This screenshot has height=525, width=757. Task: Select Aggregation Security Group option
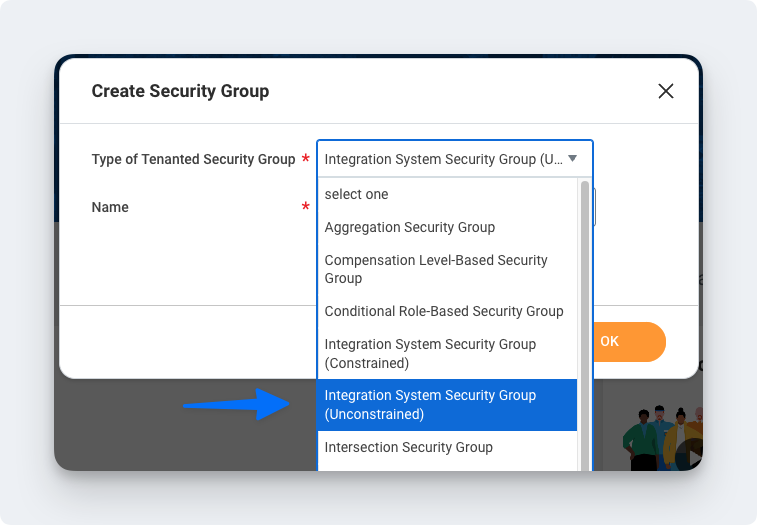pyautogui.click(x=410, y=227)
